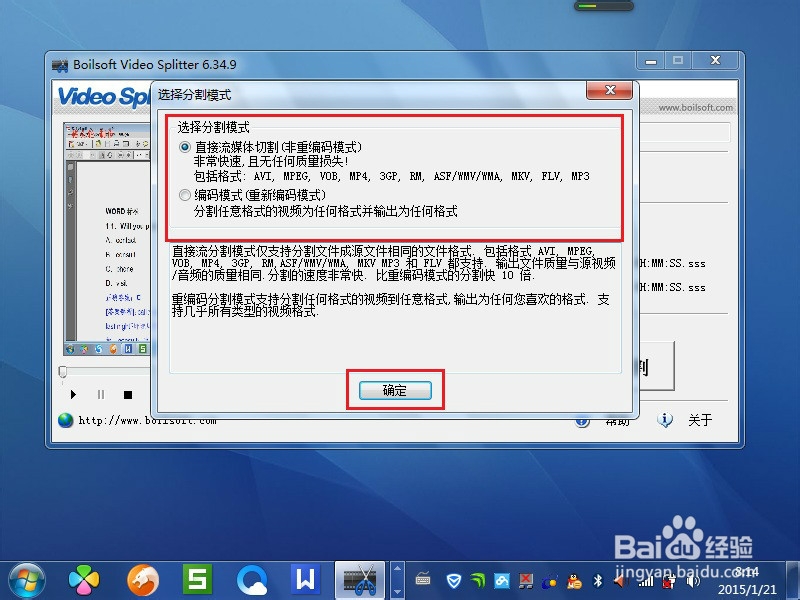Screen dimensions: 800x600
Task: Pause the video playback
Action: tap(101, 394)
